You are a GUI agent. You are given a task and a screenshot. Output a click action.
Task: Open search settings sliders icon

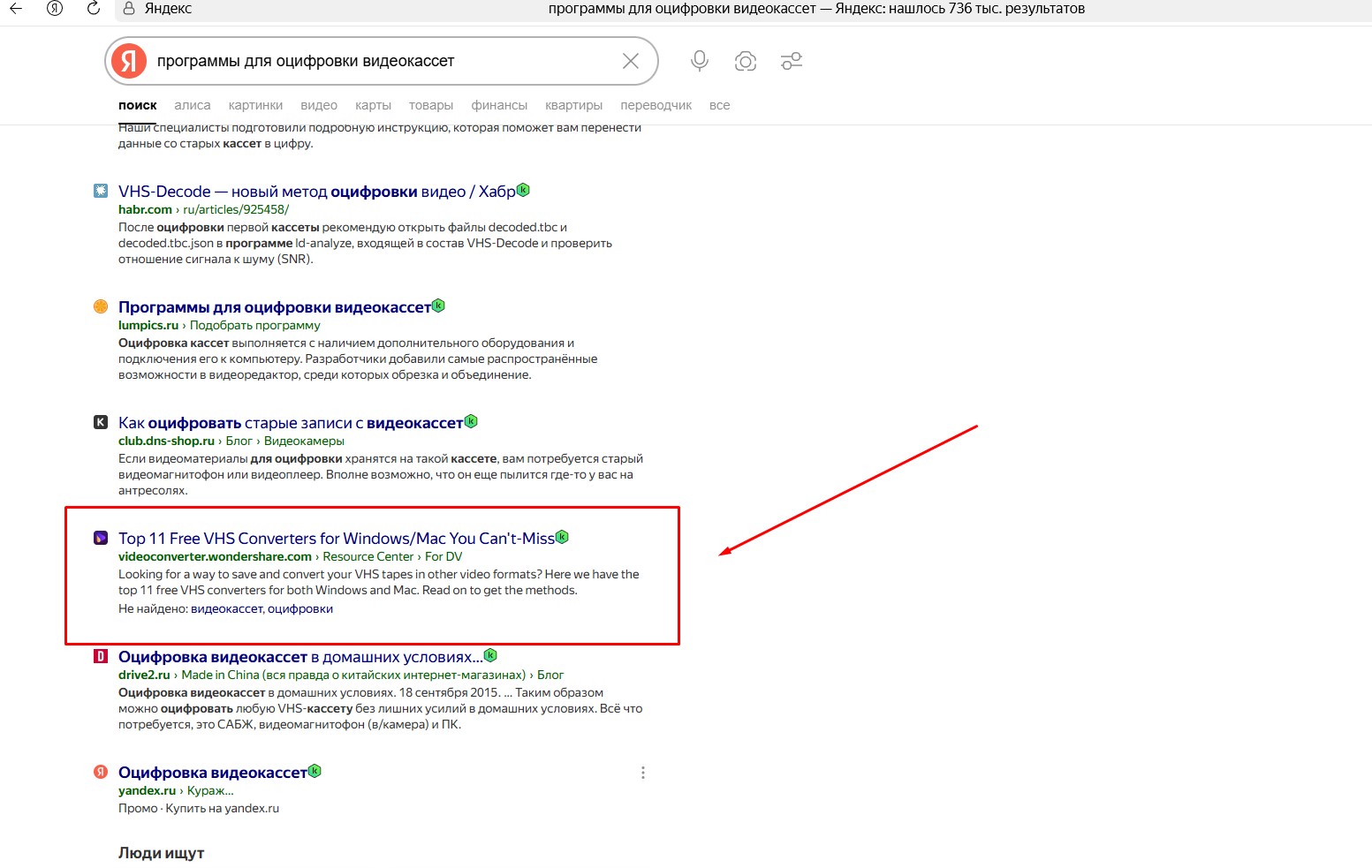pyautogui.click(x=792, y=61)
